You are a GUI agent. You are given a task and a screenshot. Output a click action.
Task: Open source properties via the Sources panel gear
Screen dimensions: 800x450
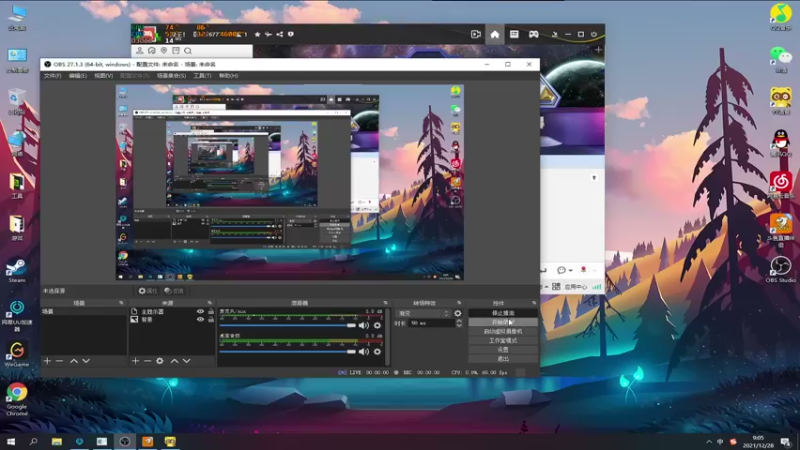point(160,361)
